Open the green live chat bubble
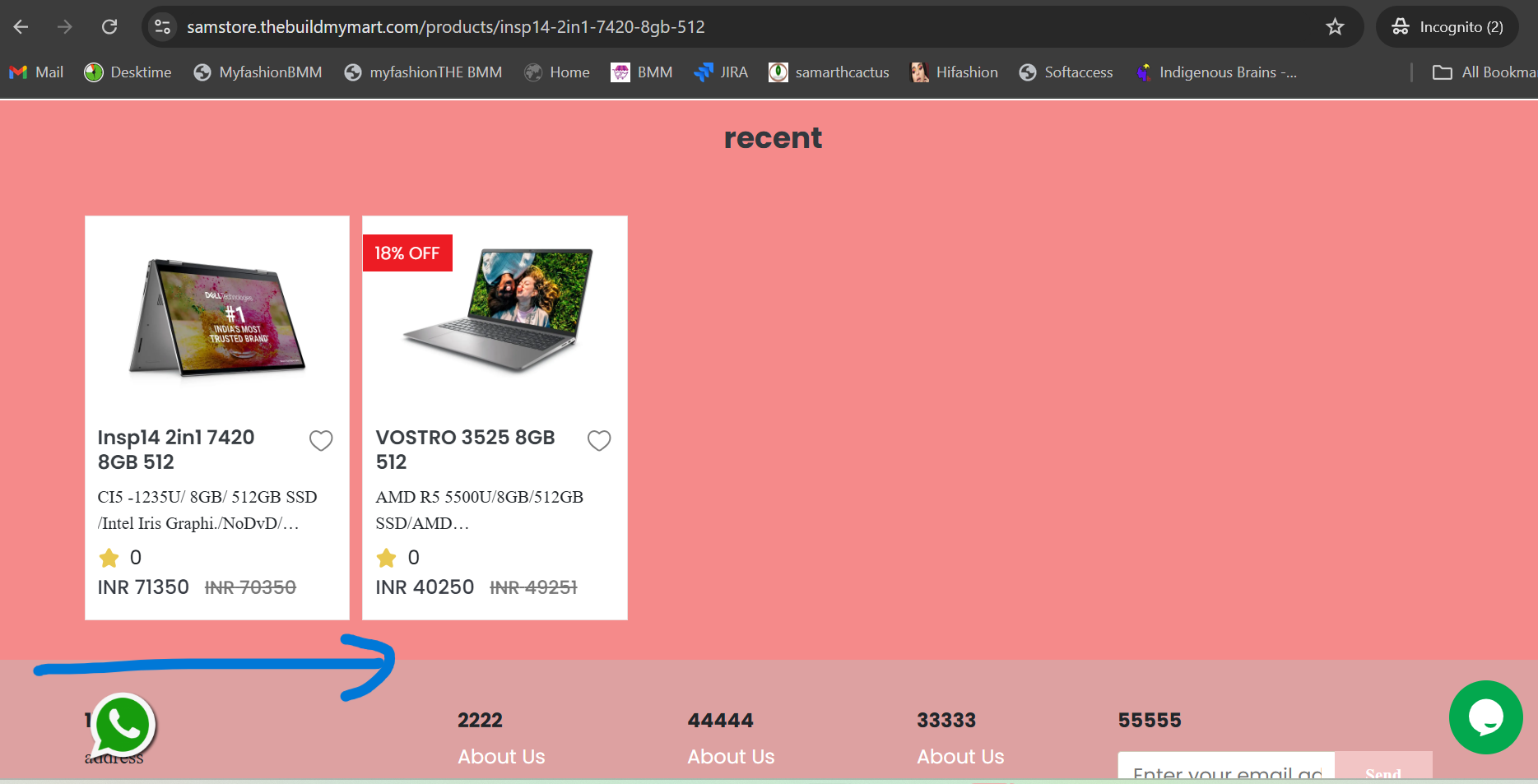Viewport: 1538px width, 784px height. [1485, 717]
